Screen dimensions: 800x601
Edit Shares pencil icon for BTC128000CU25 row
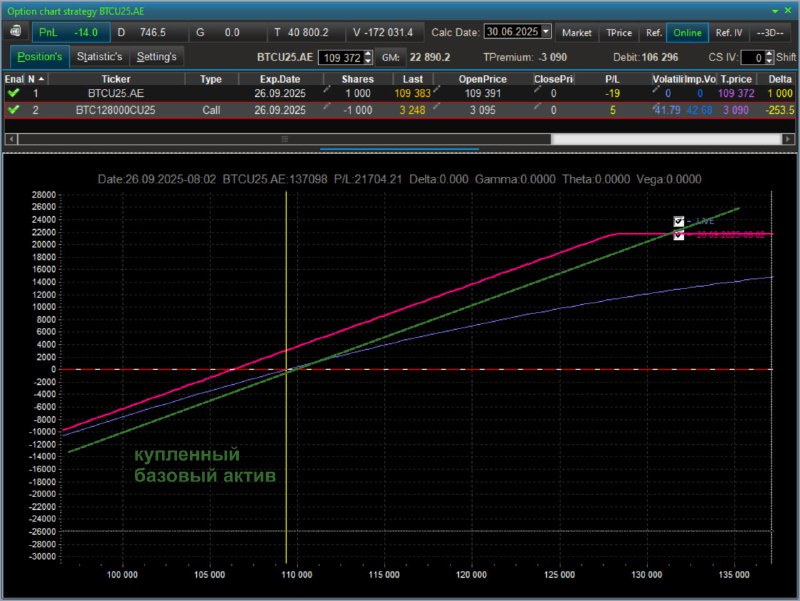[x=327, y=106]
